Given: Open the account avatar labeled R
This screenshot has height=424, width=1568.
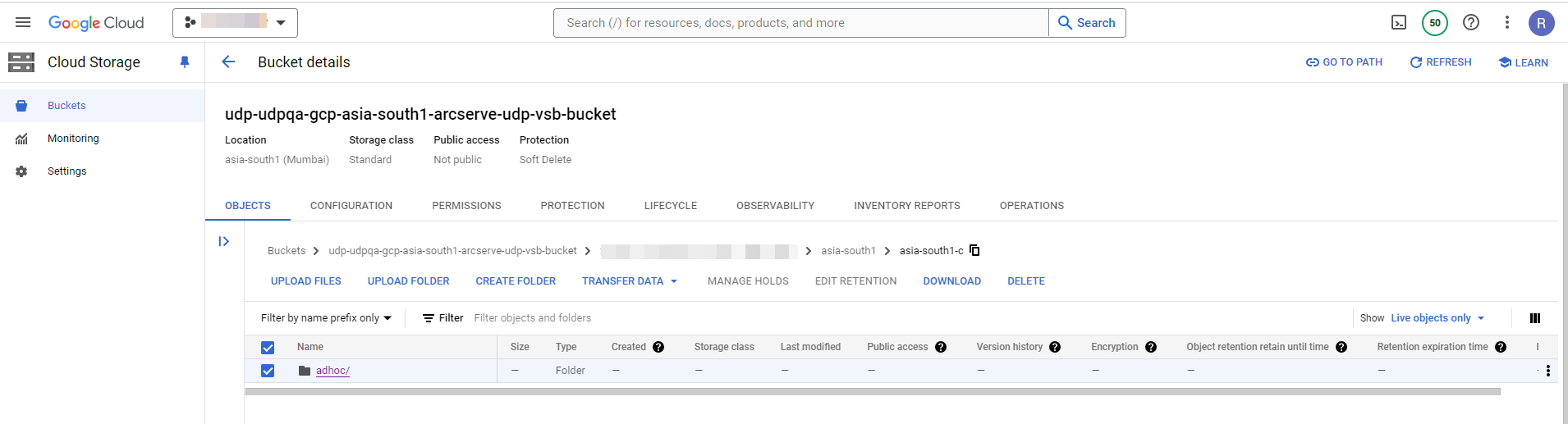Looking at the screenshot, I should [1542, 23].
